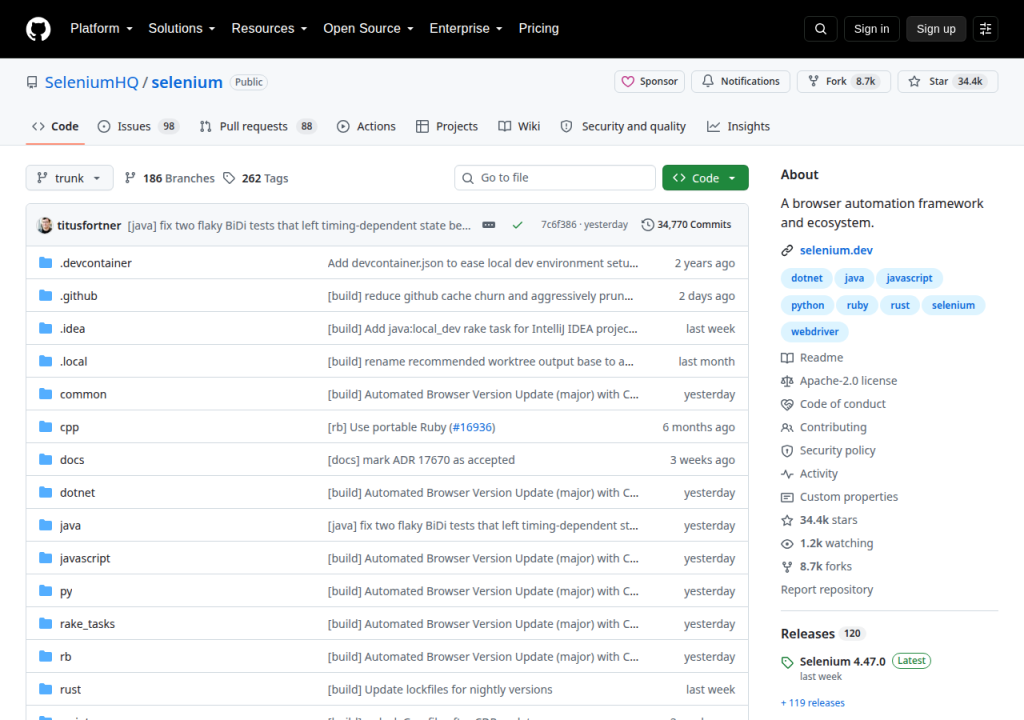Open the SeleniumHQ organization link
This screenshot has width=1024, height=720.
pyautogui.click(x=91, y=82)
